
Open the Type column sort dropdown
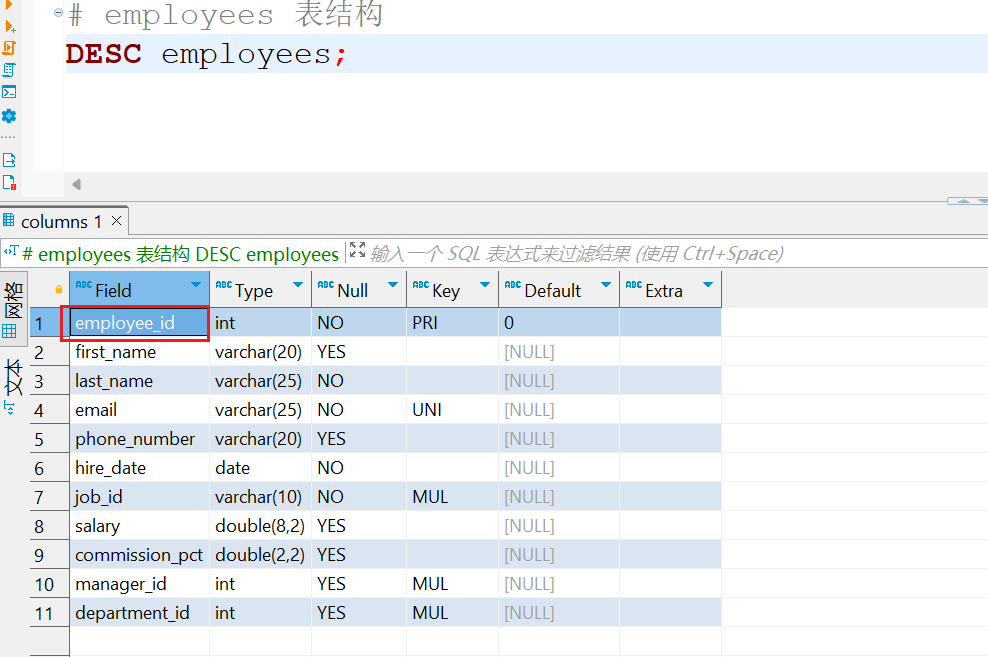click(297, 286)
